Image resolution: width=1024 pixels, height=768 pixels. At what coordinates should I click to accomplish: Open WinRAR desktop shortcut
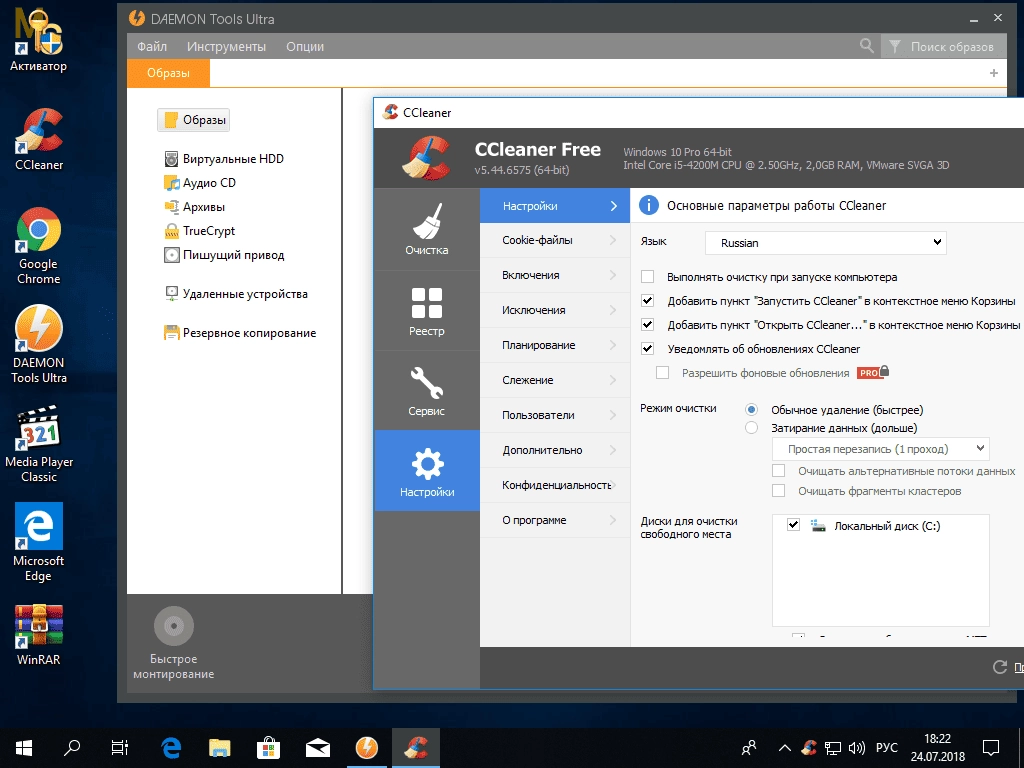pos(39,635)
